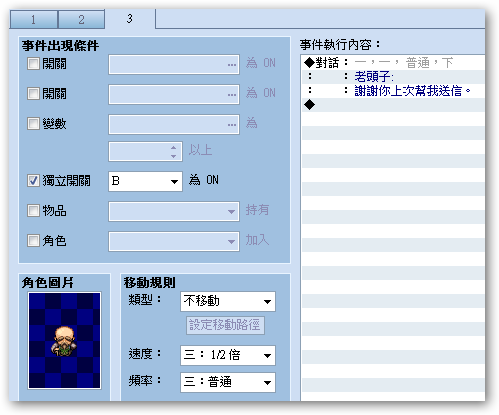Open the 角色 actor dropdown
This screenshot has height=415, width=499.
click(x=174, y=241)
